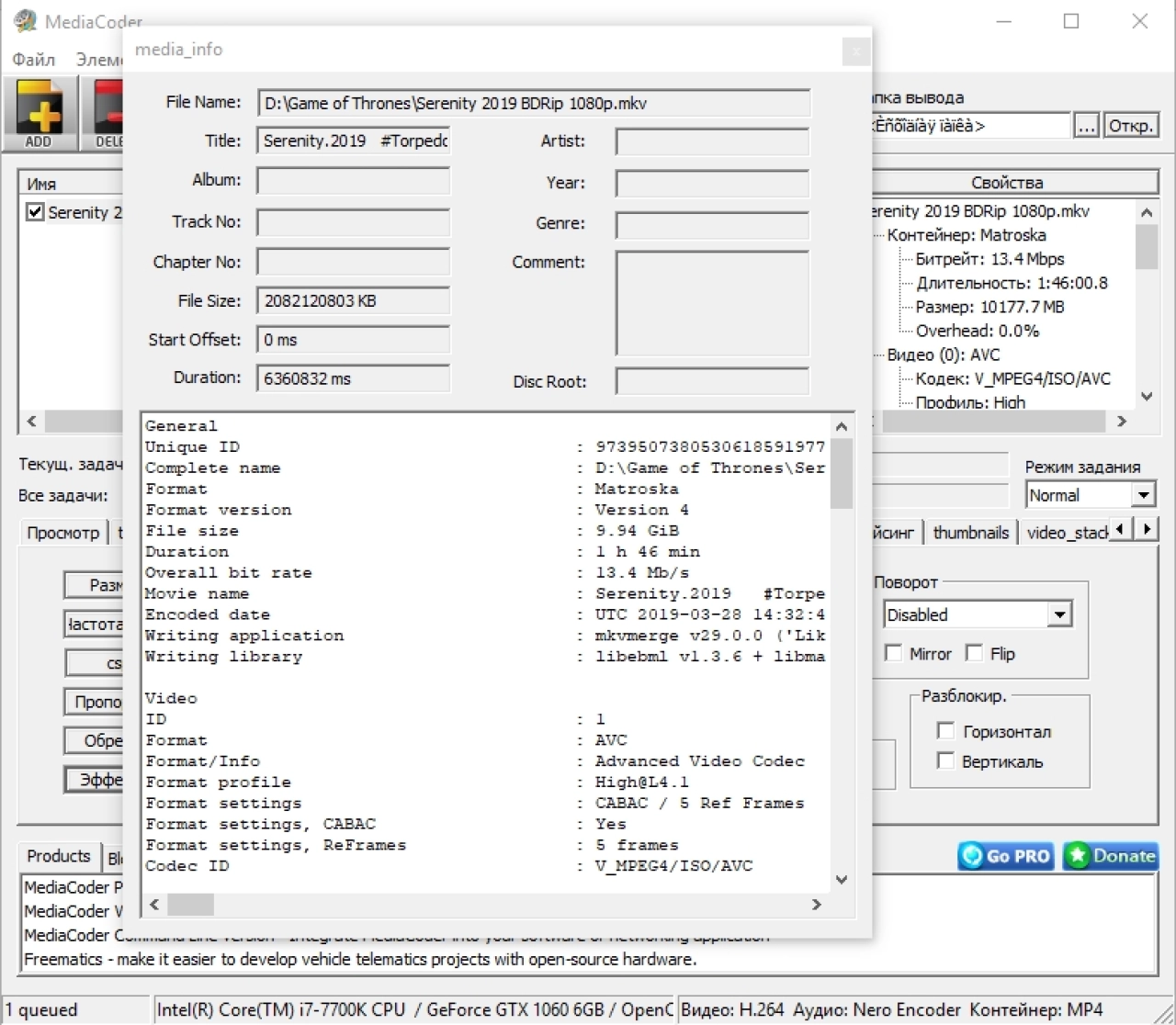Select Кодек: V_MPEG4/ISO/AVC tree row
The height and width of the screenshot is (1025, 1176).
coord(1012,378)
